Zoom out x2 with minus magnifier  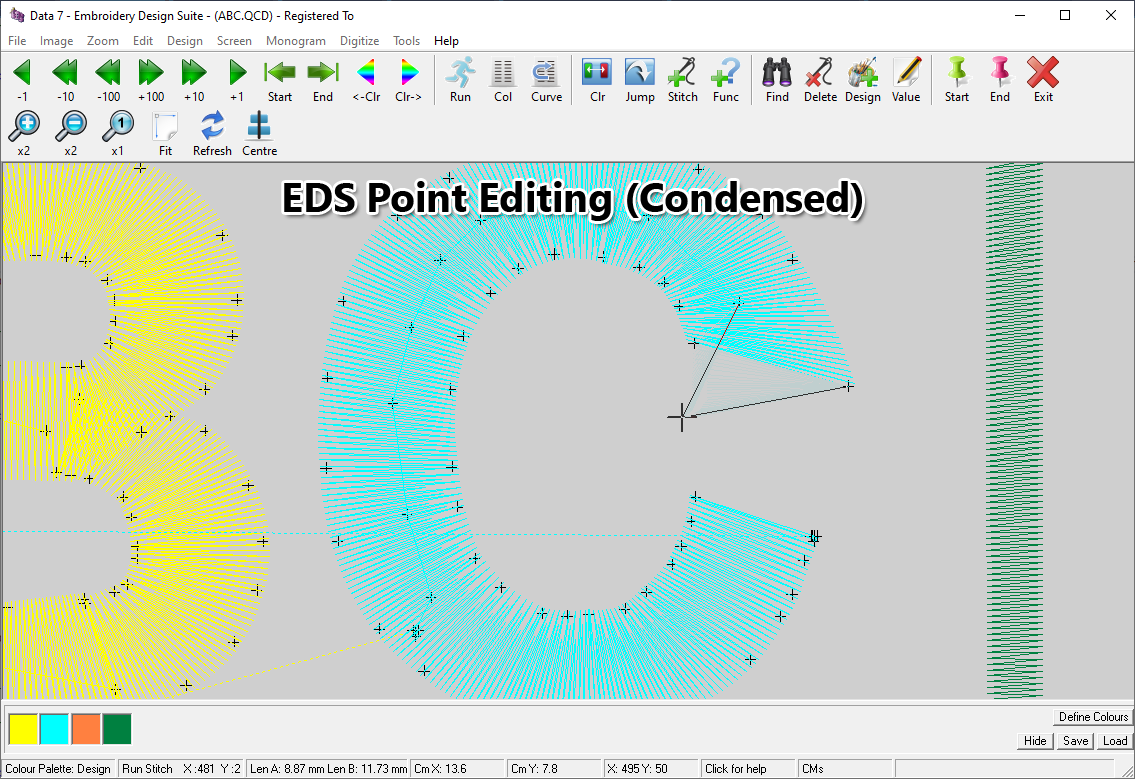pos(71,134)
